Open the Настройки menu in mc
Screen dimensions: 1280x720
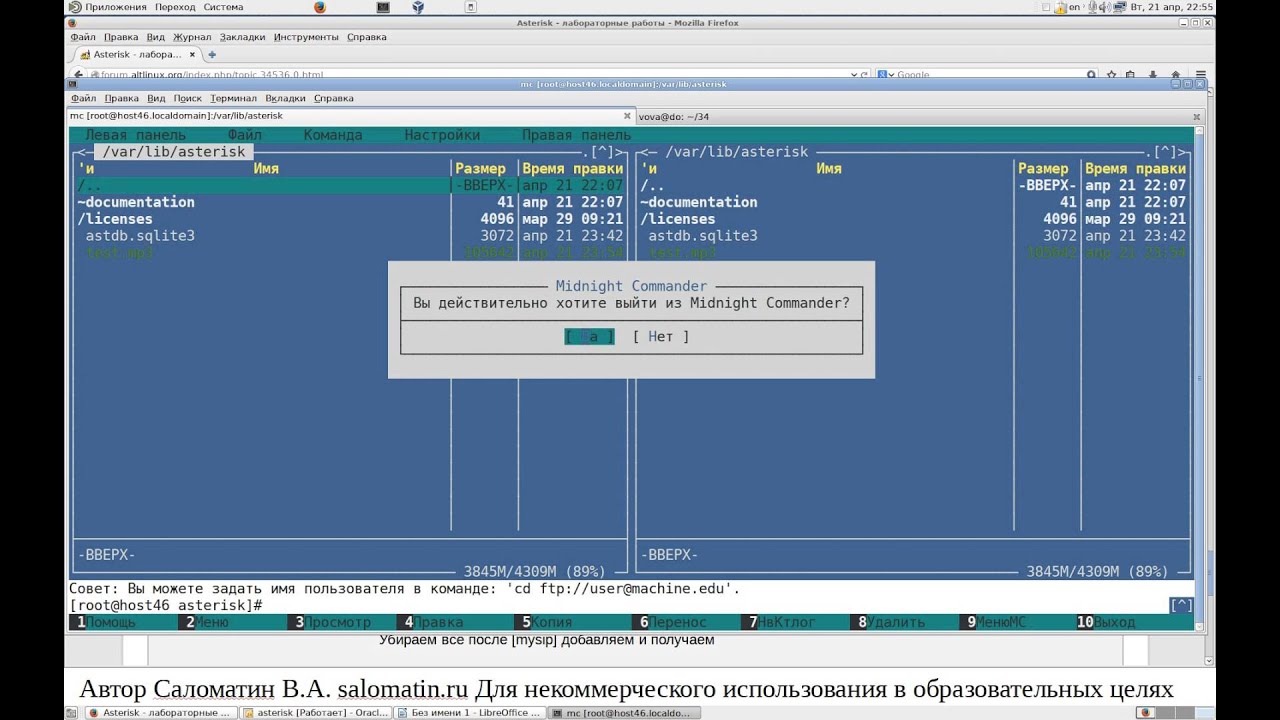point(442,135)
